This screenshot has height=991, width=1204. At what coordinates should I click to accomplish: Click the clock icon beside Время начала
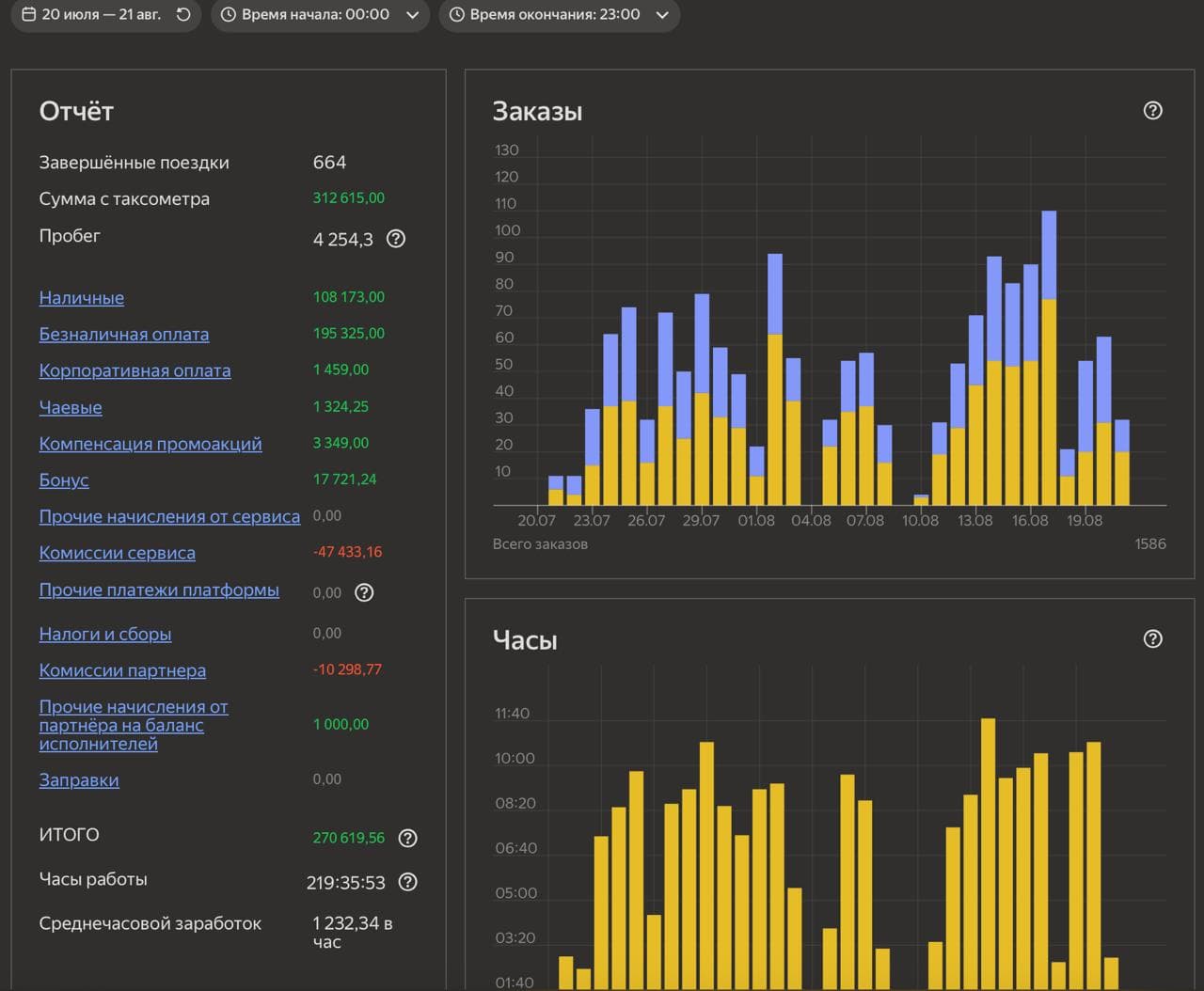tap(228, 15)
